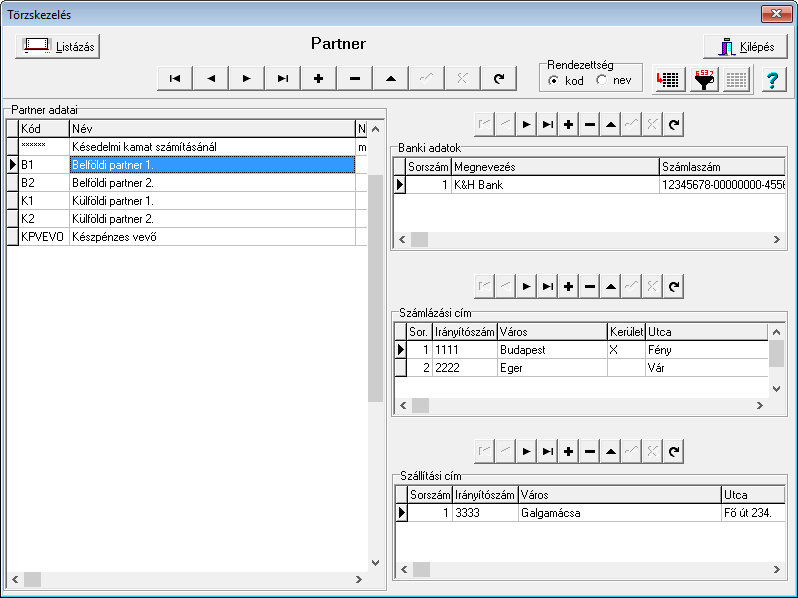This screenshot has width=798, height=598.
Task: Click the Fő út 234. street cell
Action: tap(753, 513)
